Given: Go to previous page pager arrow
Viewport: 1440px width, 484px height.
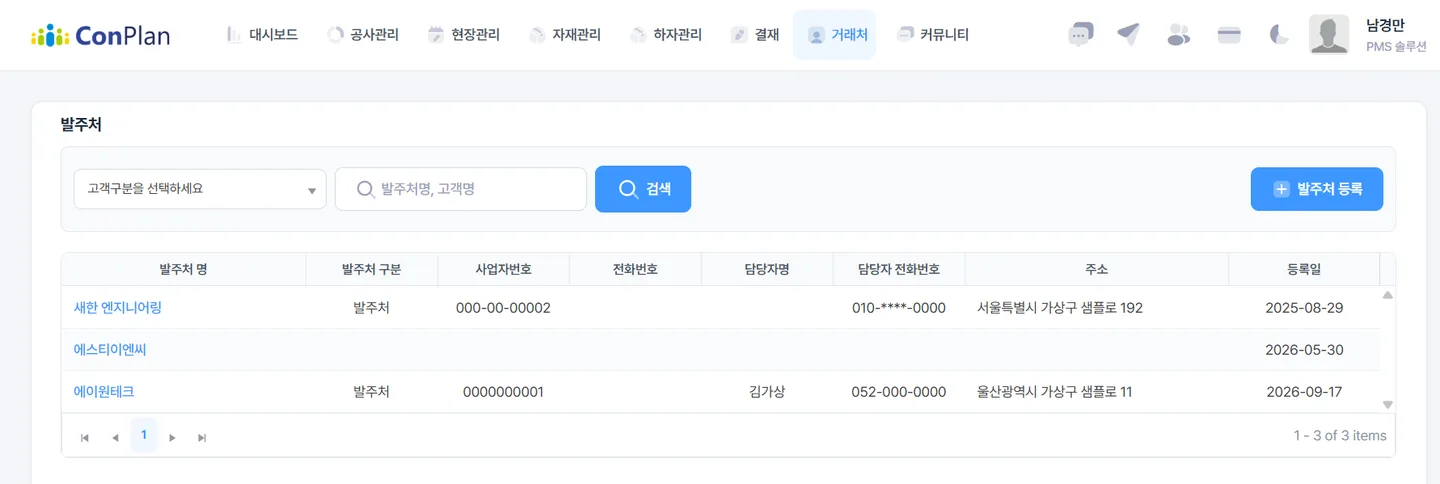Looking at the screenshot, I should (115, 437).
